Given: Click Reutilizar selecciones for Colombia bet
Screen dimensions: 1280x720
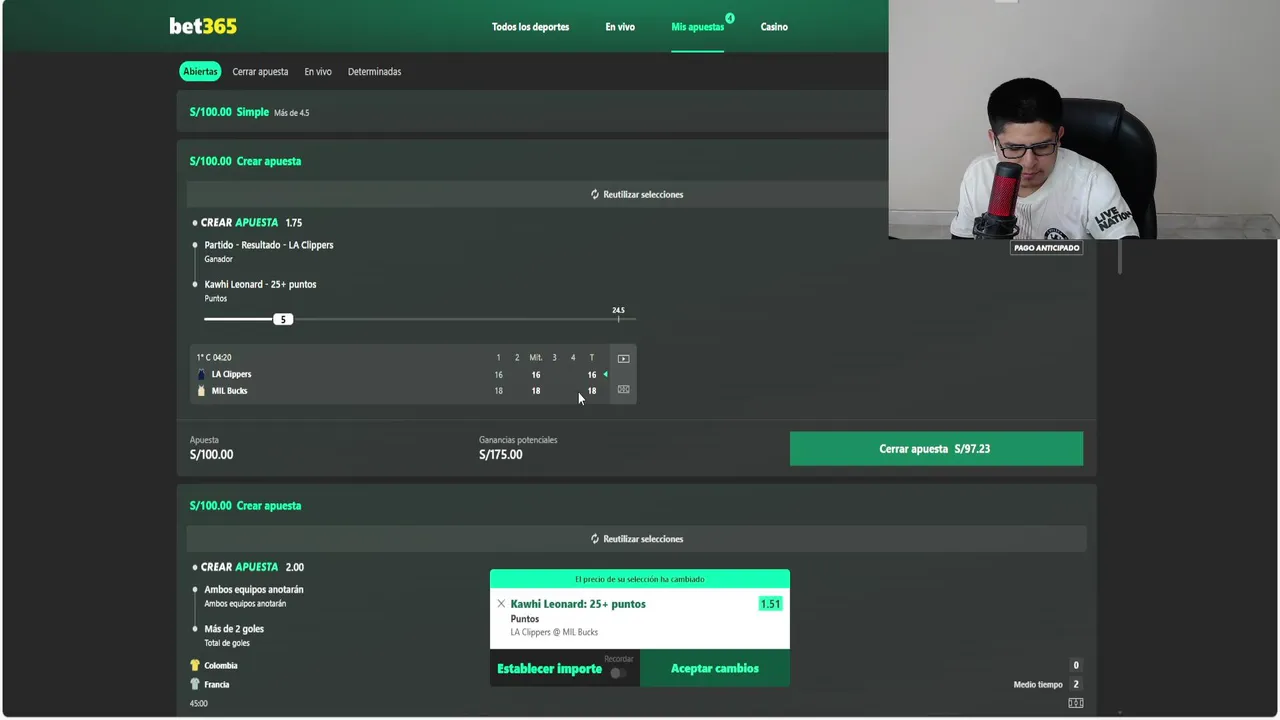Looking at the screenshot, I should [637, 539].
